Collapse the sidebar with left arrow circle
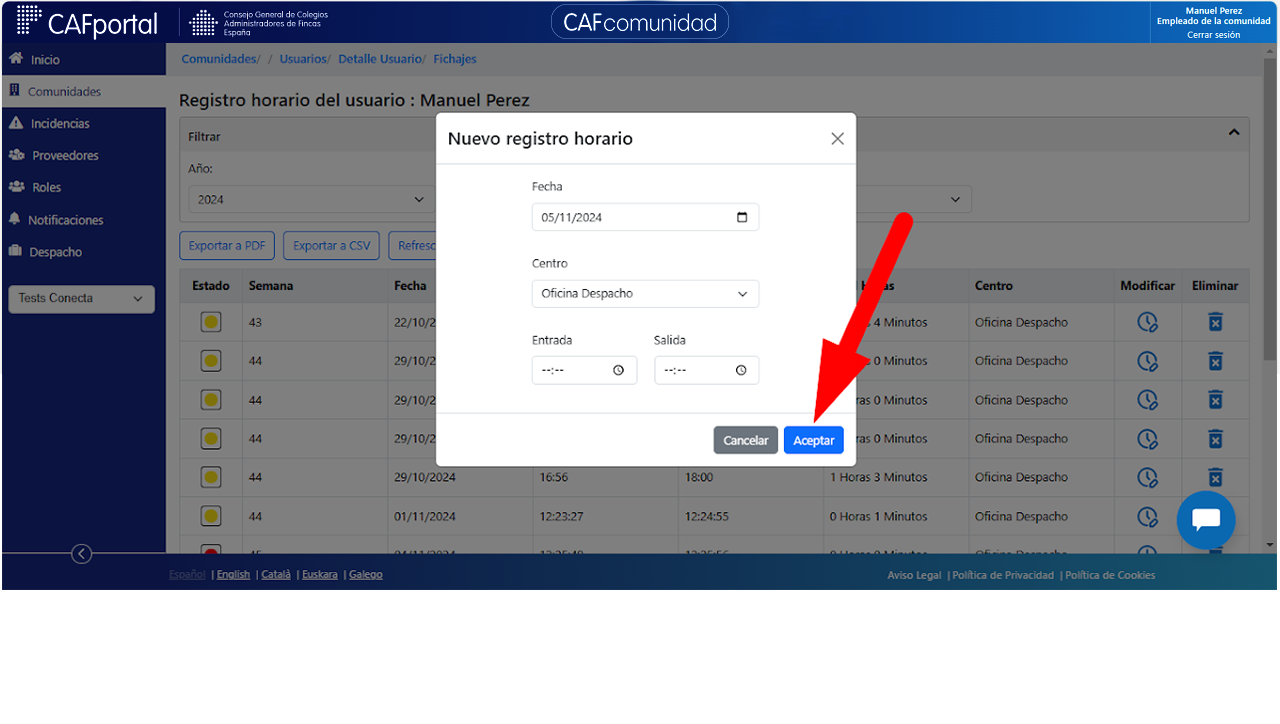The height and width of the screenshot is (724, 1280). (x=82, y=554)
